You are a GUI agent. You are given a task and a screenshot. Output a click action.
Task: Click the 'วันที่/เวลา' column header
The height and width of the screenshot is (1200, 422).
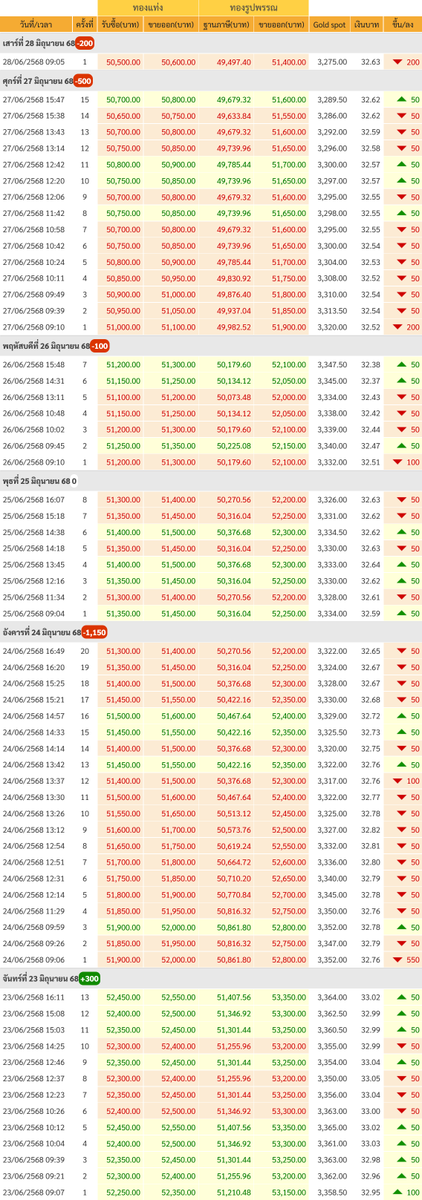pyautogui.click(x=36, y=22)
